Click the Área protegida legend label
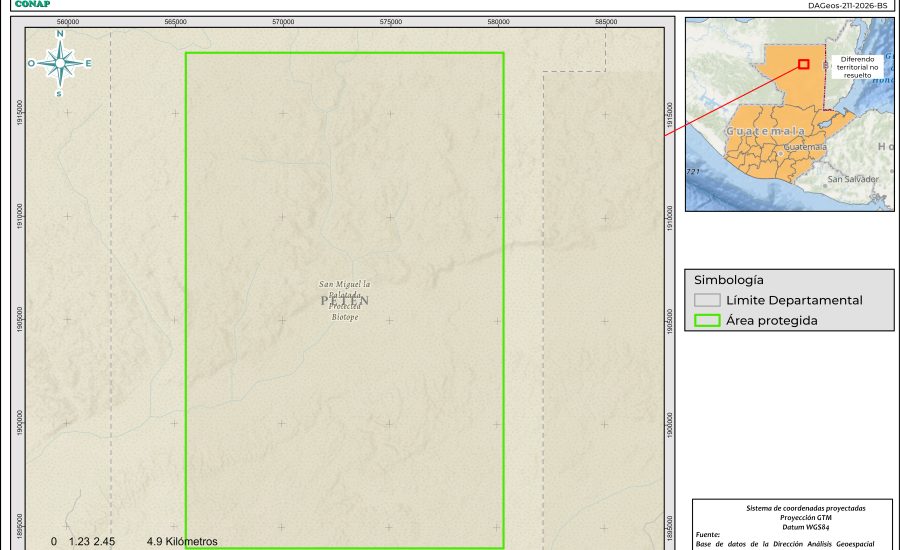900x550 pixels. pyautogui.click(x=772, y=321)
